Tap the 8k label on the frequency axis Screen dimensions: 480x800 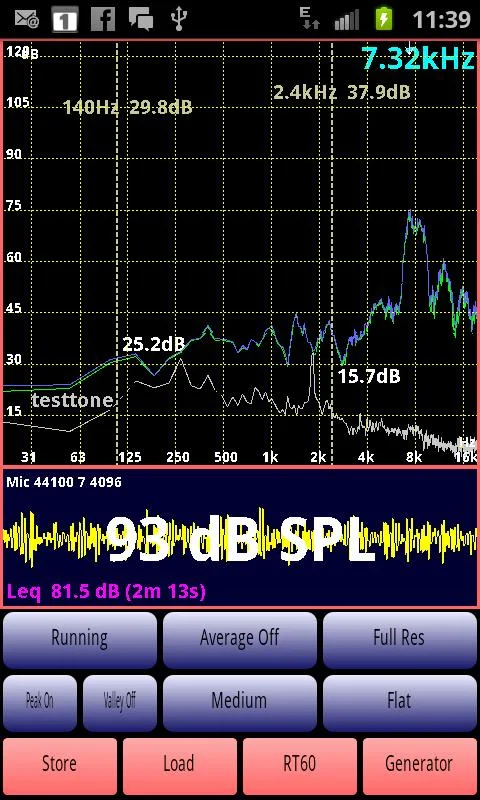click(414, 457)
